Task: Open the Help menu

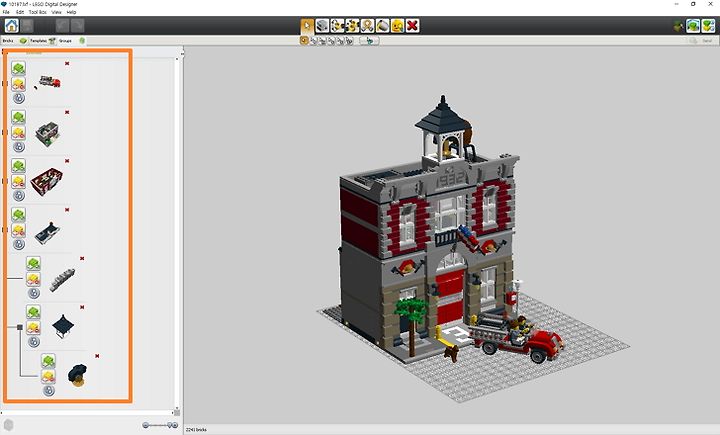Action: tap(71, 12)
